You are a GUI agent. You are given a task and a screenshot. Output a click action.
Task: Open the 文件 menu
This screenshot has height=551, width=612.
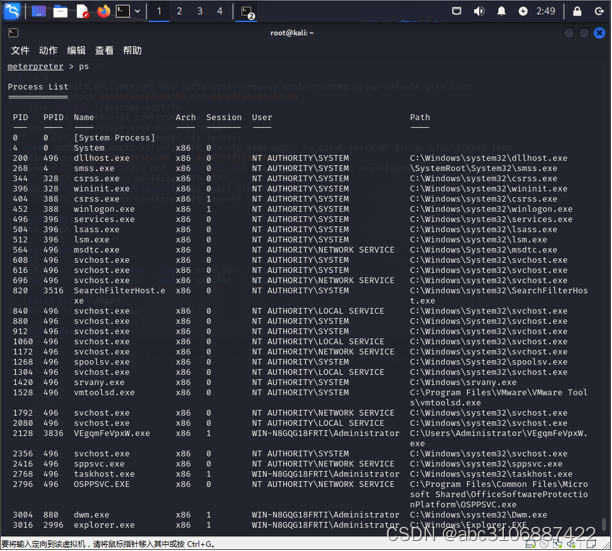(20, 50)
